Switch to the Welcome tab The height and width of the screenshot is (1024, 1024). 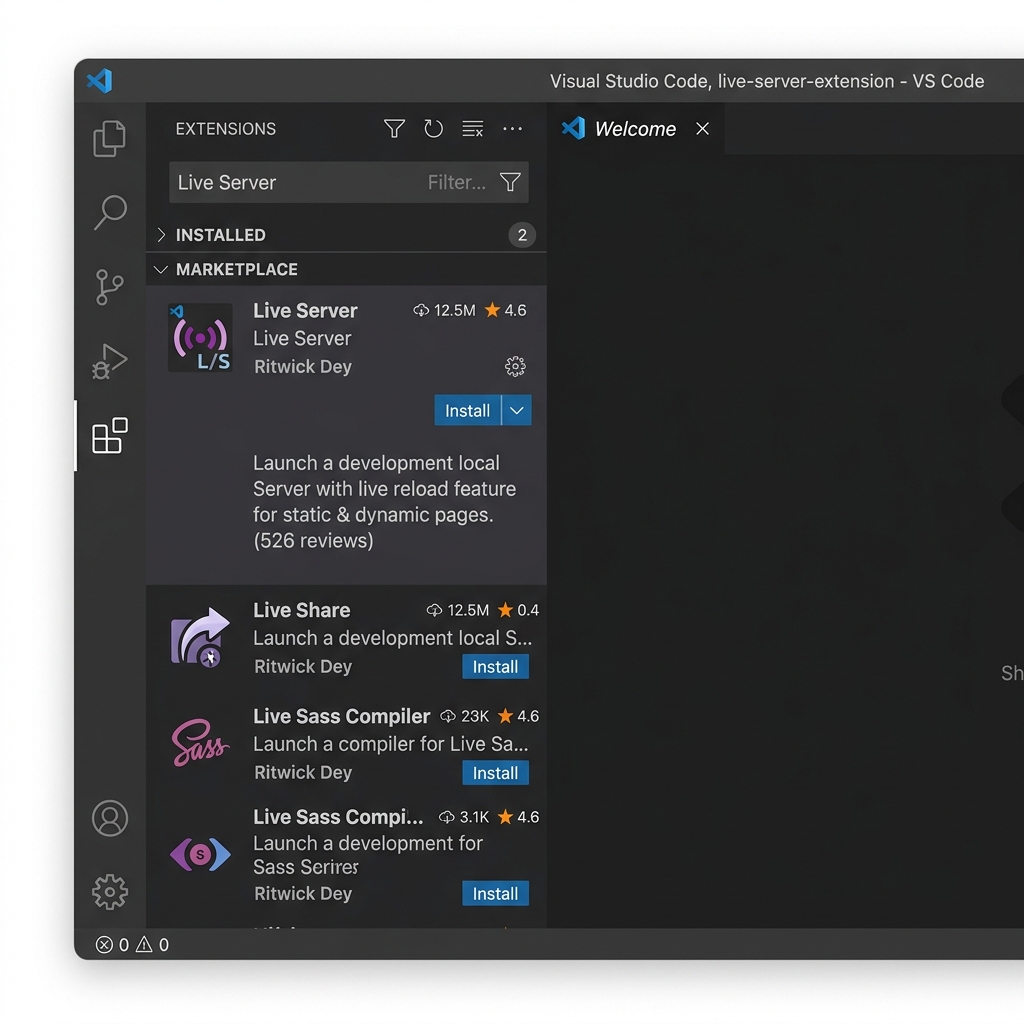click(635, 129)
